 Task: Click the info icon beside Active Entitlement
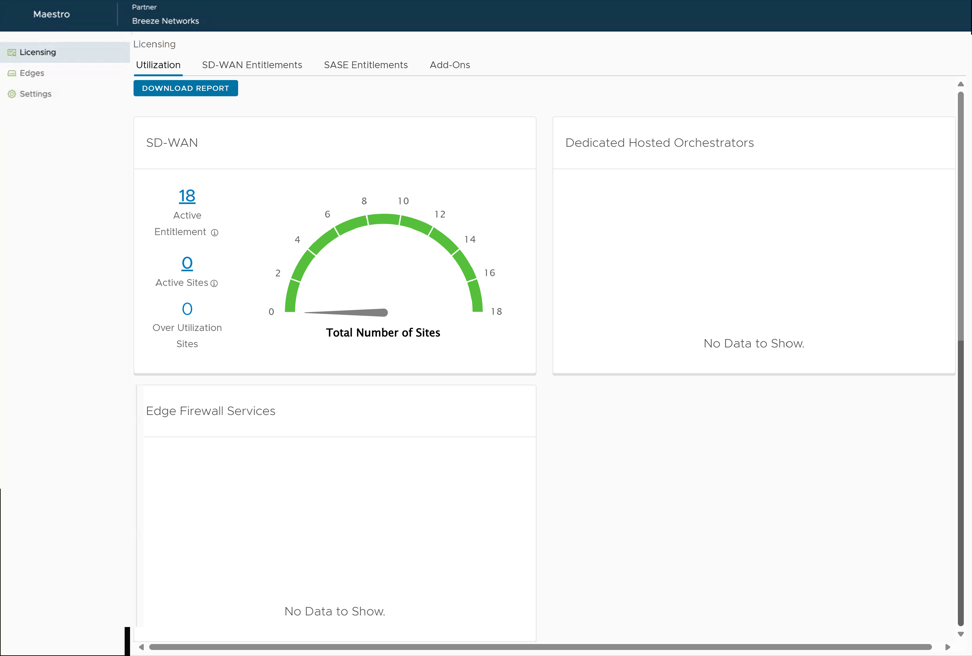pyautogui.click(x=214, y=232)
